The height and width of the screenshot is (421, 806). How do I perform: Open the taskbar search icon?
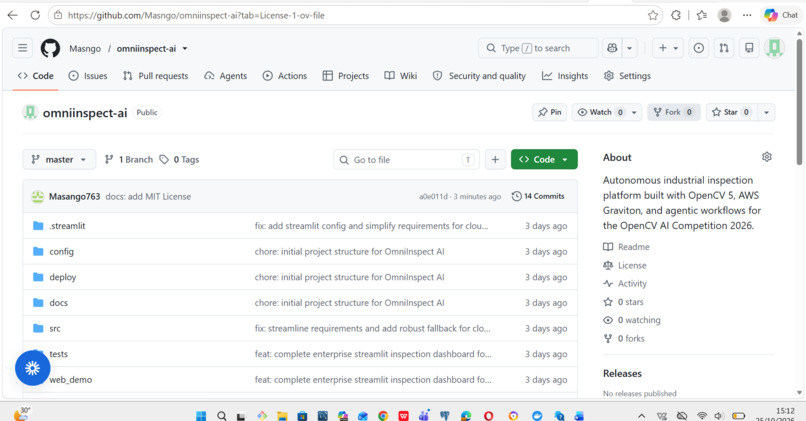(222, 415)
